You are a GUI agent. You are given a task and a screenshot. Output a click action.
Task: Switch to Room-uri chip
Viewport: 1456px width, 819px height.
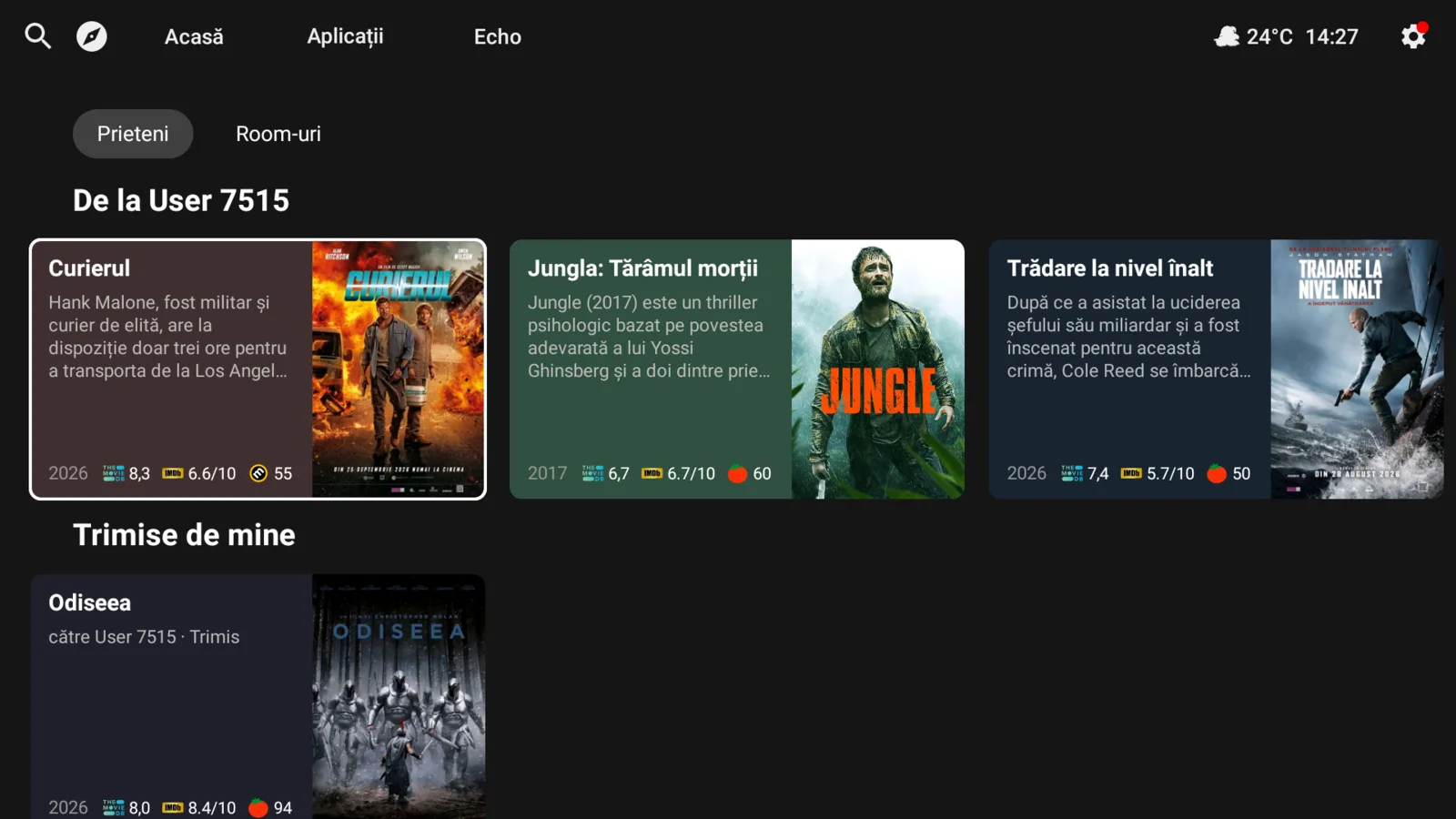point(278,134)
